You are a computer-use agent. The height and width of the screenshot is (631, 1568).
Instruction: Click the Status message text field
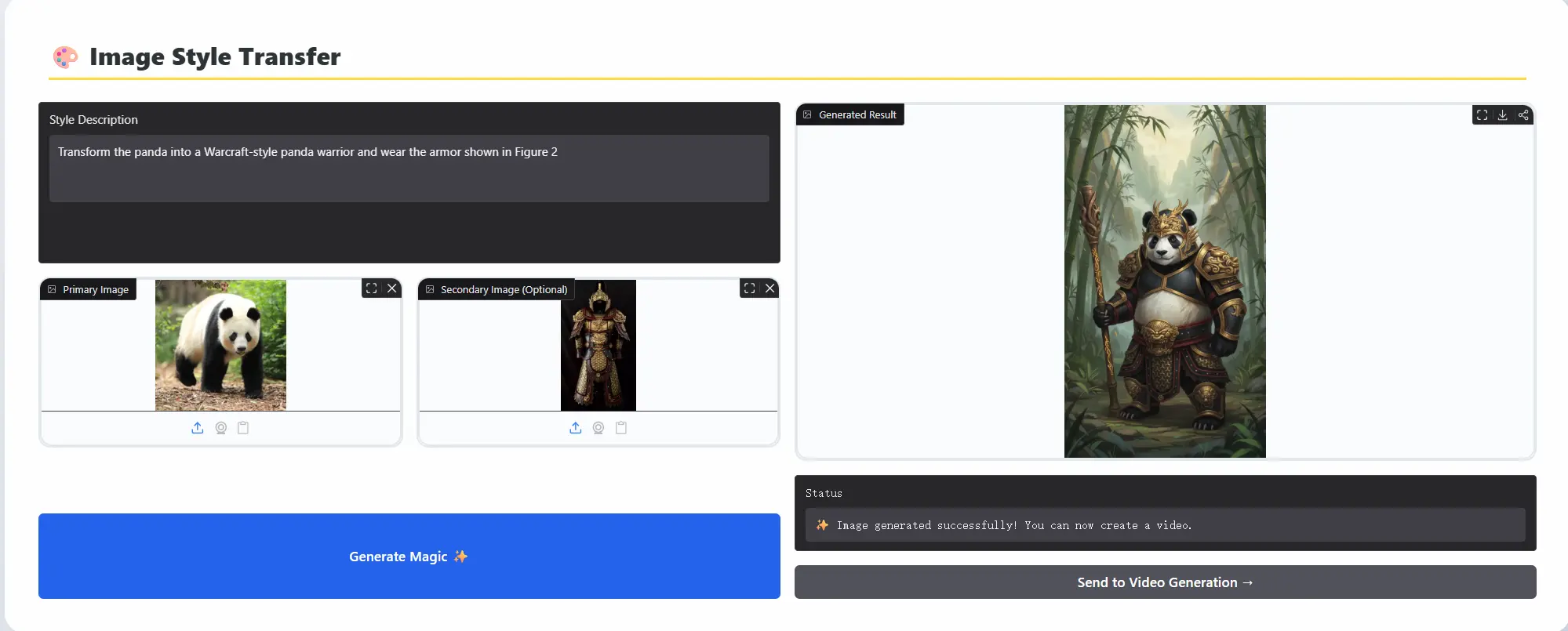point(1165,525)
